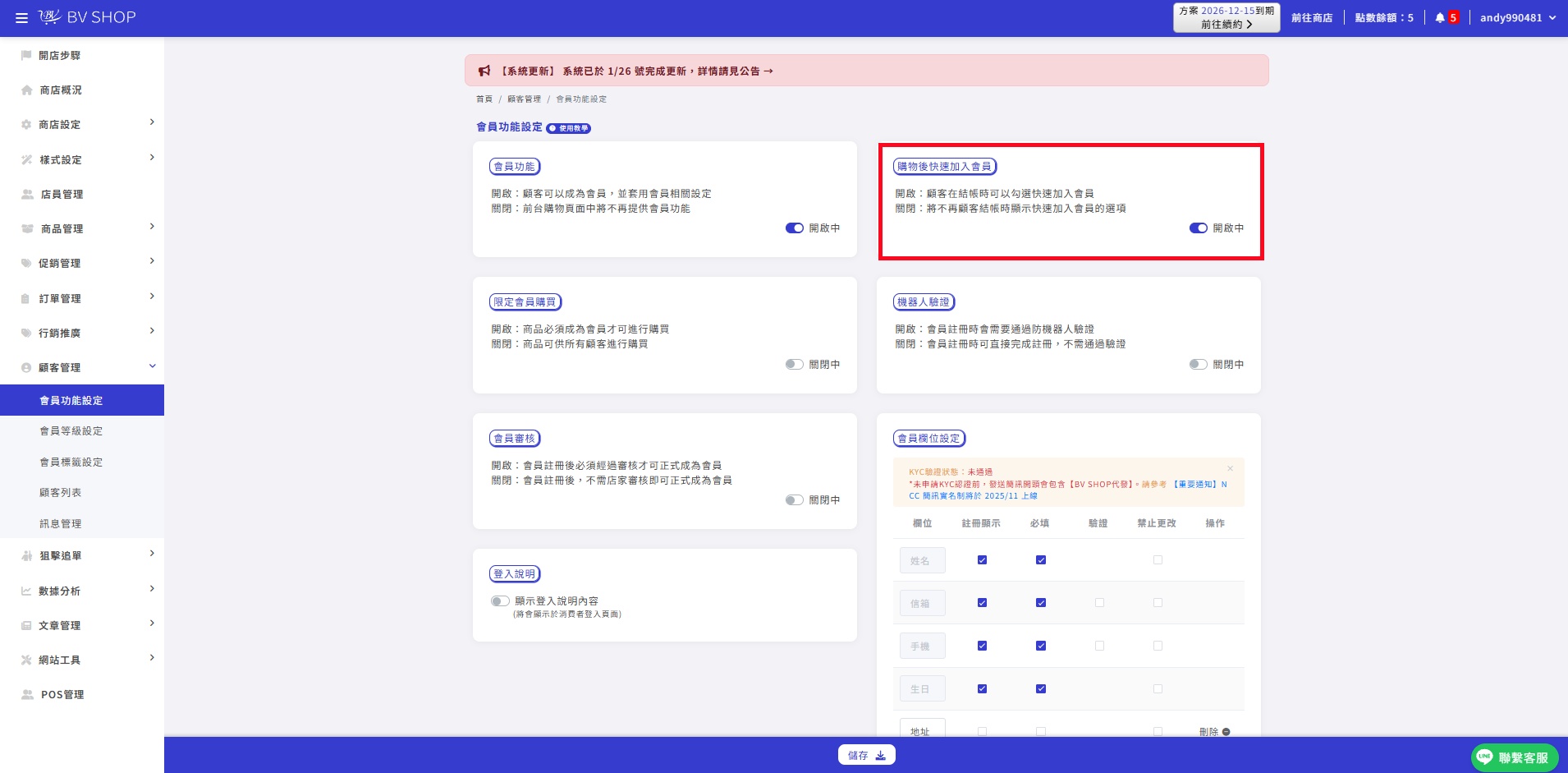Image resolution: width=1568 pixels, height=773 pixels.
Task: Open andy990481 account dropdown
Action: [1518, 17]
